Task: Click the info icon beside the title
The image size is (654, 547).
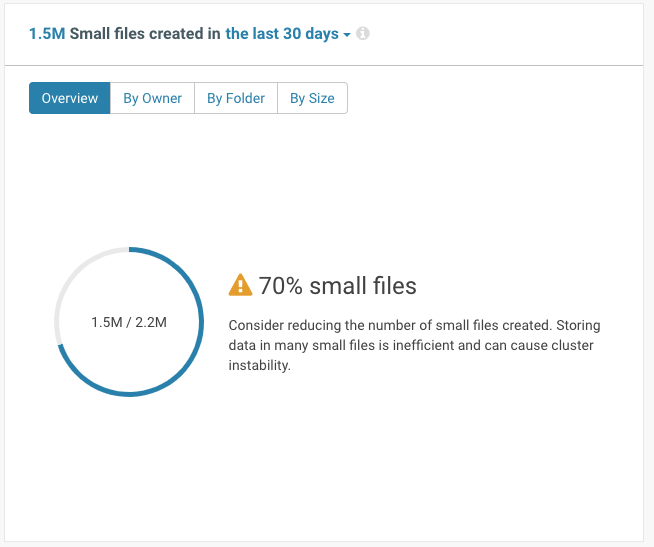Action: click(x=362, y=33)
